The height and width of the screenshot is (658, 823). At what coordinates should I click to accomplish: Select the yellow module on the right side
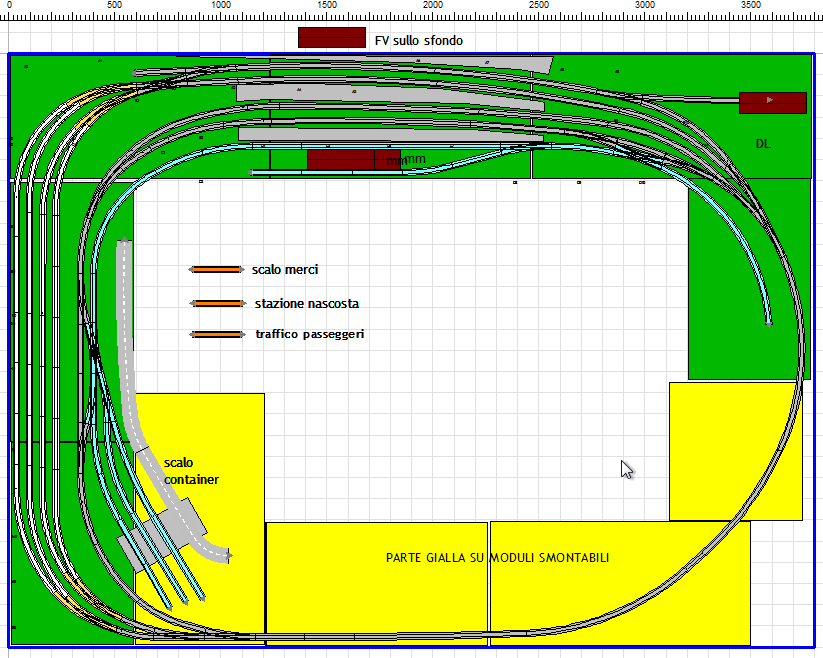coord(734,450)
